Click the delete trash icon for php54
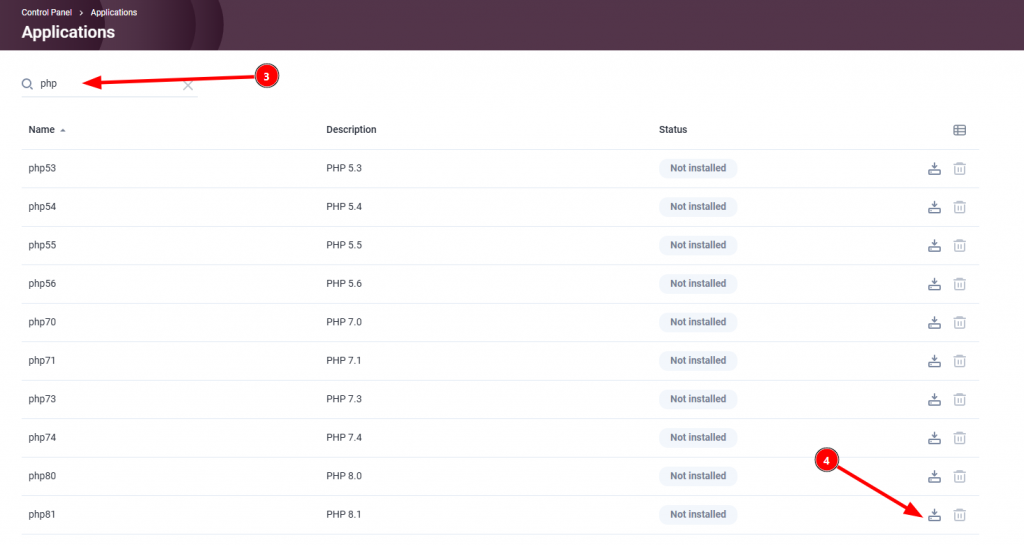1024x545 pixels. 959,207
